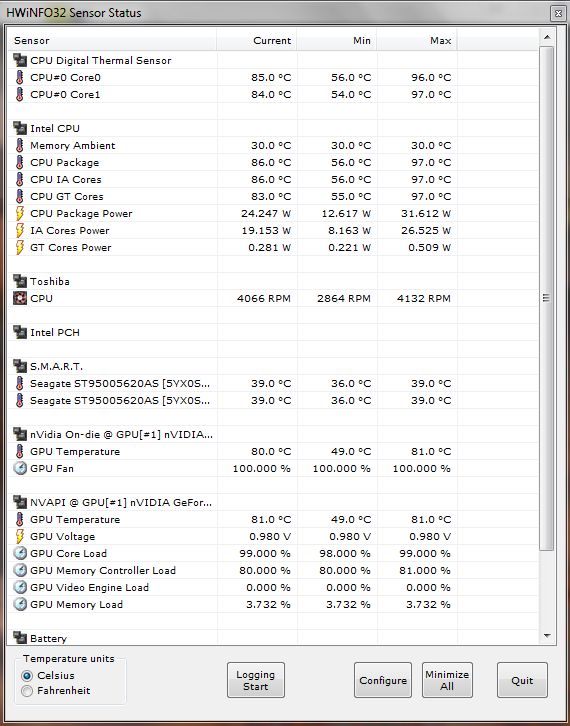Select the Intel PCH sensor group
This screenshot has height=726, width=570.
(272, 332)
